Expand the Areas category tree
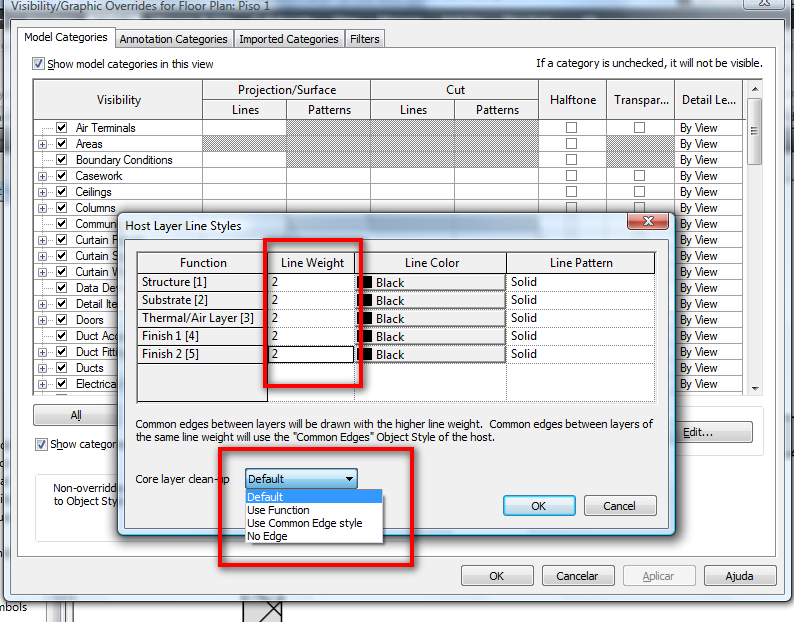The image size is (794, 622). (x=43, y=144)
